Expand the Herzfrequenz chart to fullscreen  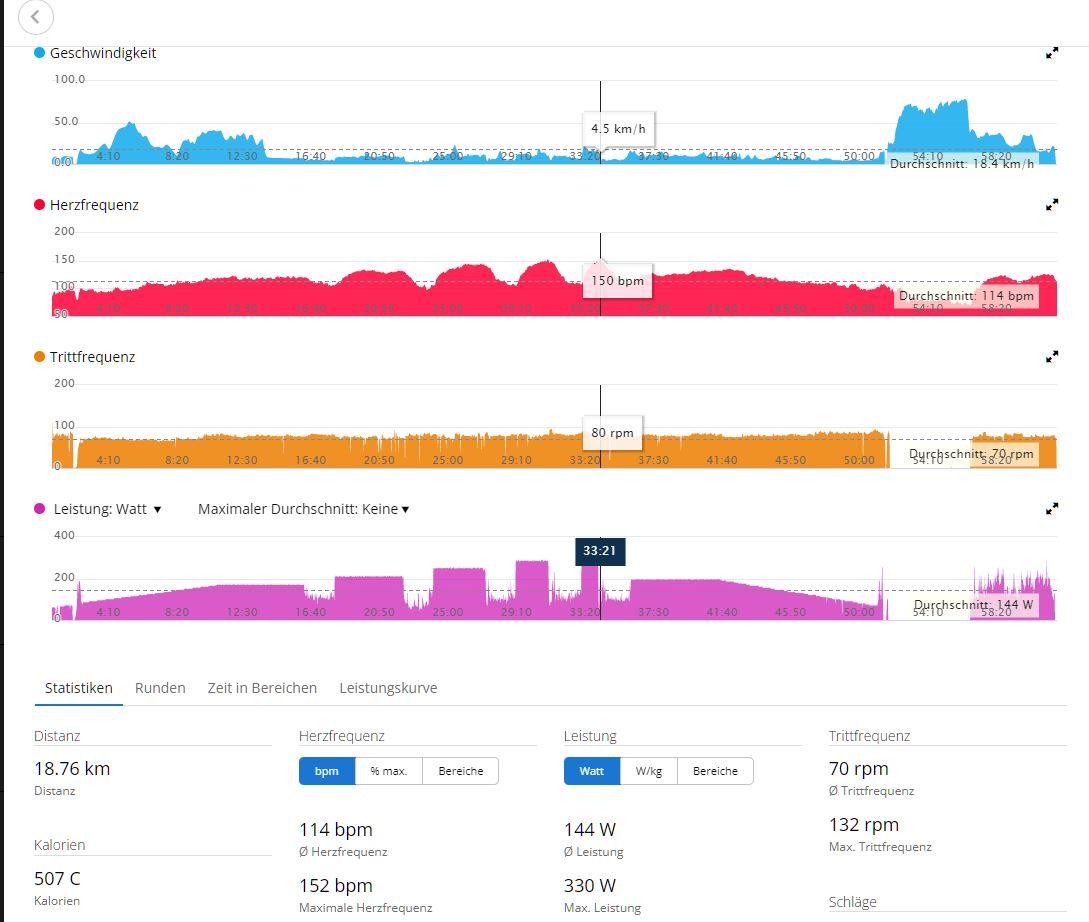pos(1051,205)
